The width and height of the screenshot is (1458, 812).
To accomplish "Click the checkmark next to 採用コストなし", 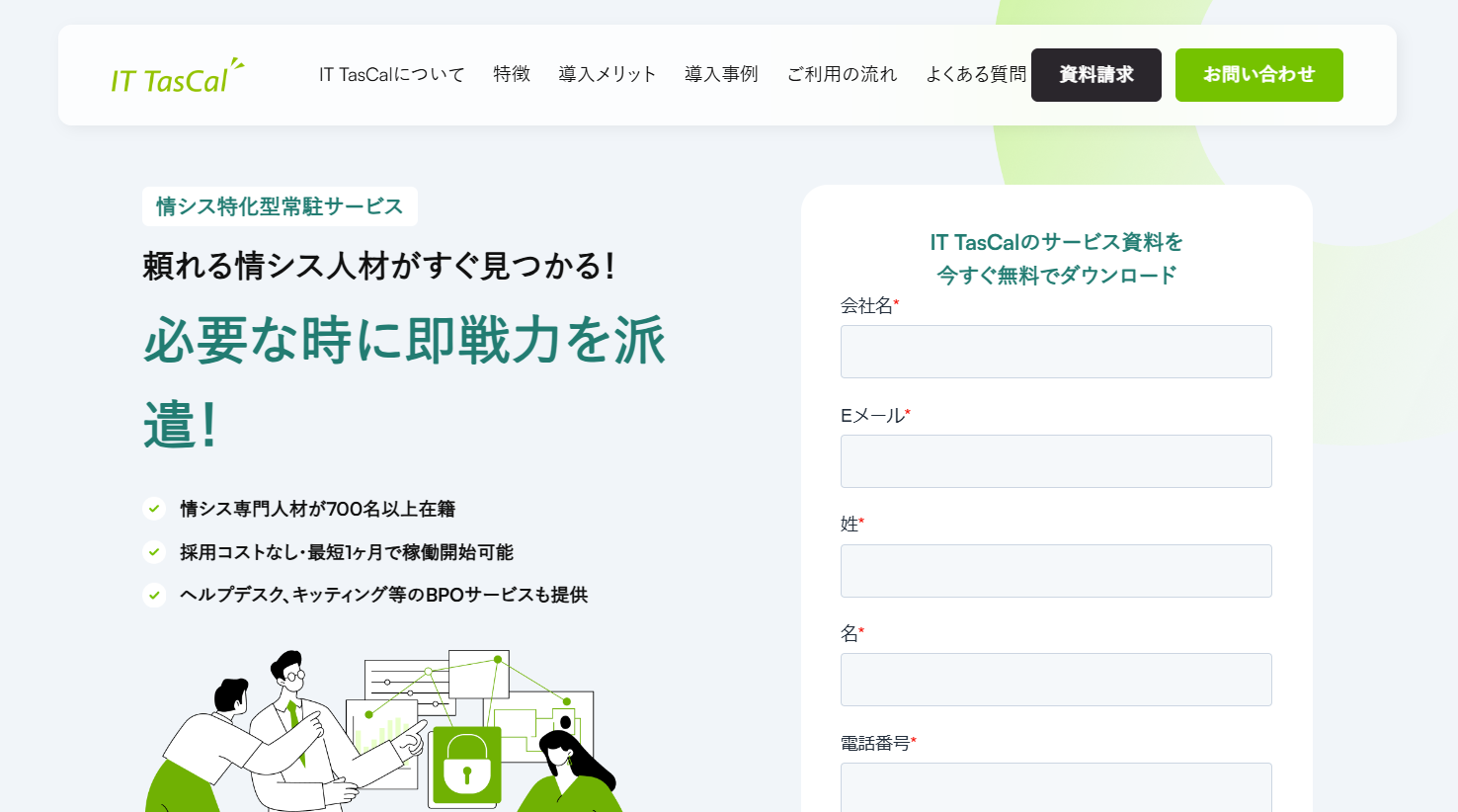I will pyautogui.click(x=155, y=552).
